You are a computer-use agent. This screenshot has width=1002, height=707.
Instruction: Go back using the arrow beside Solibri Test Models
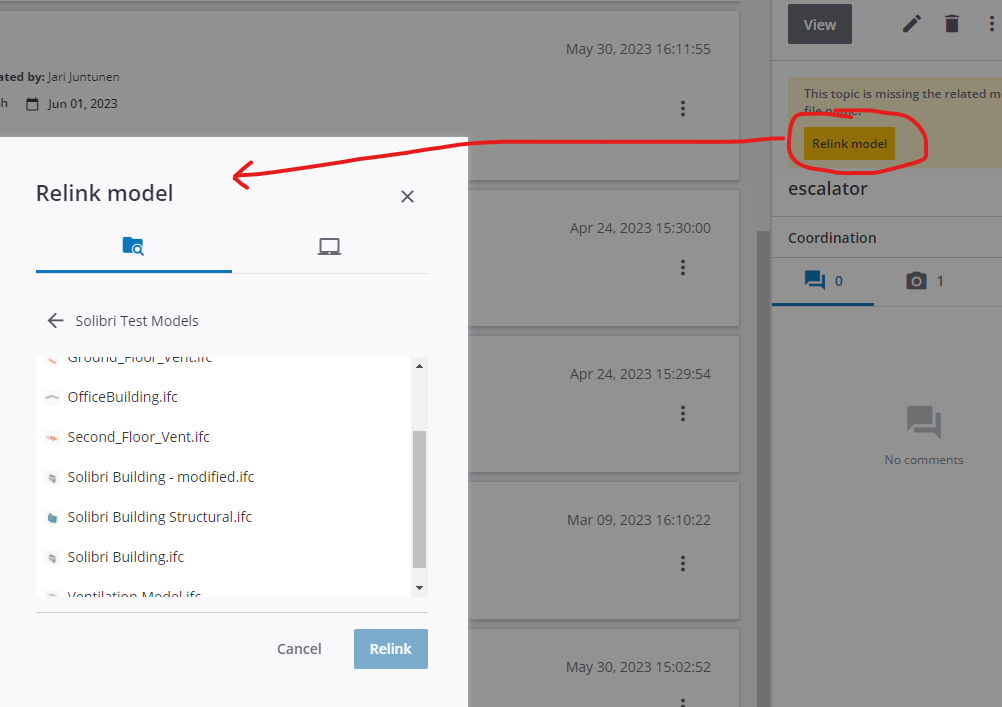[56, 320]
